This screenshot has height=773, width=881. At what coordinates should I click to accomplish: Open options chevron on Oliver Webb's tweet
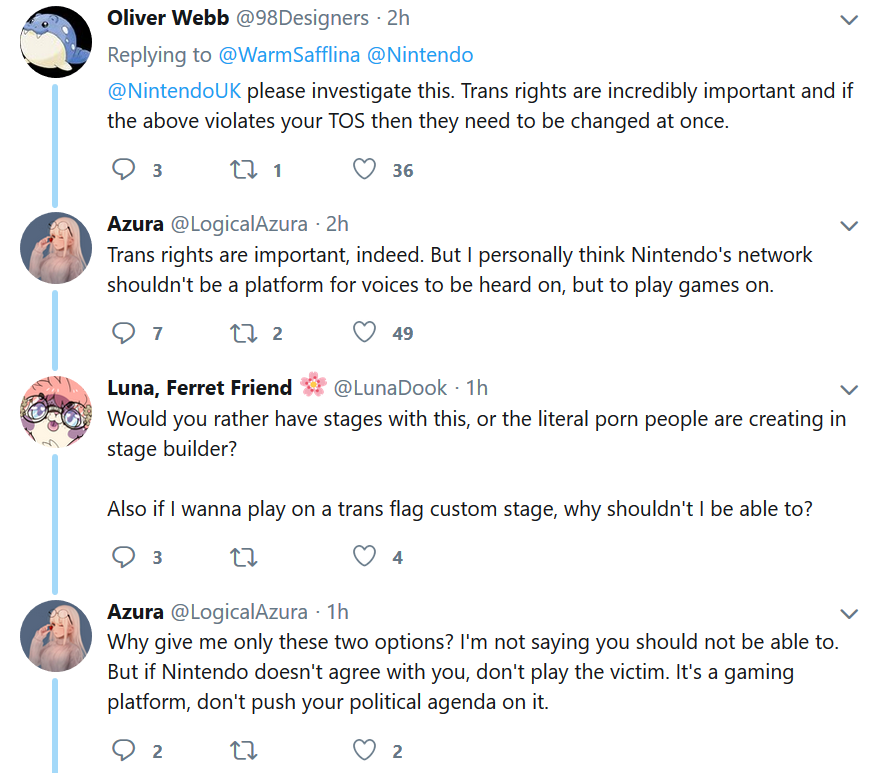849,20
